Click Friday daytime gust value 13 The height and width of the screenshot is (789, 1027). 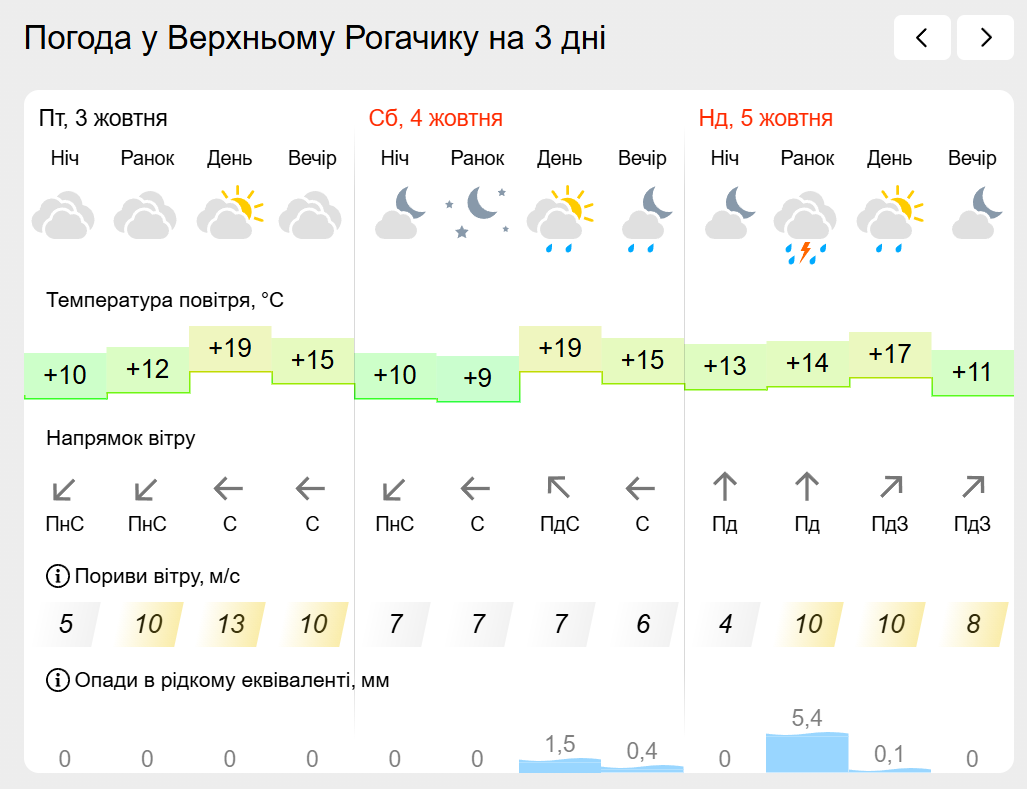click(231, 624)
